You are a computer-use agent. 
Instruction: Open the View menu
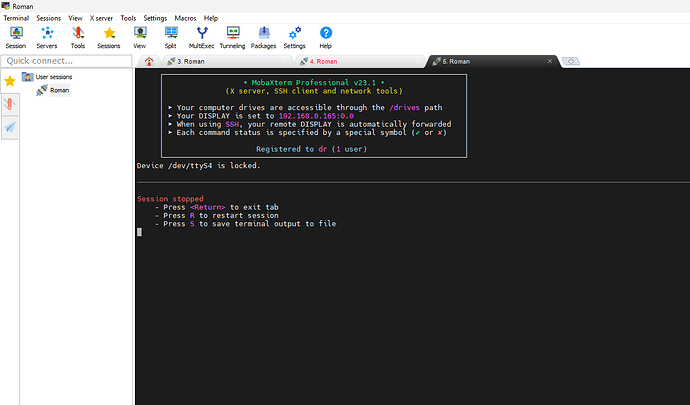pos(75,18)
